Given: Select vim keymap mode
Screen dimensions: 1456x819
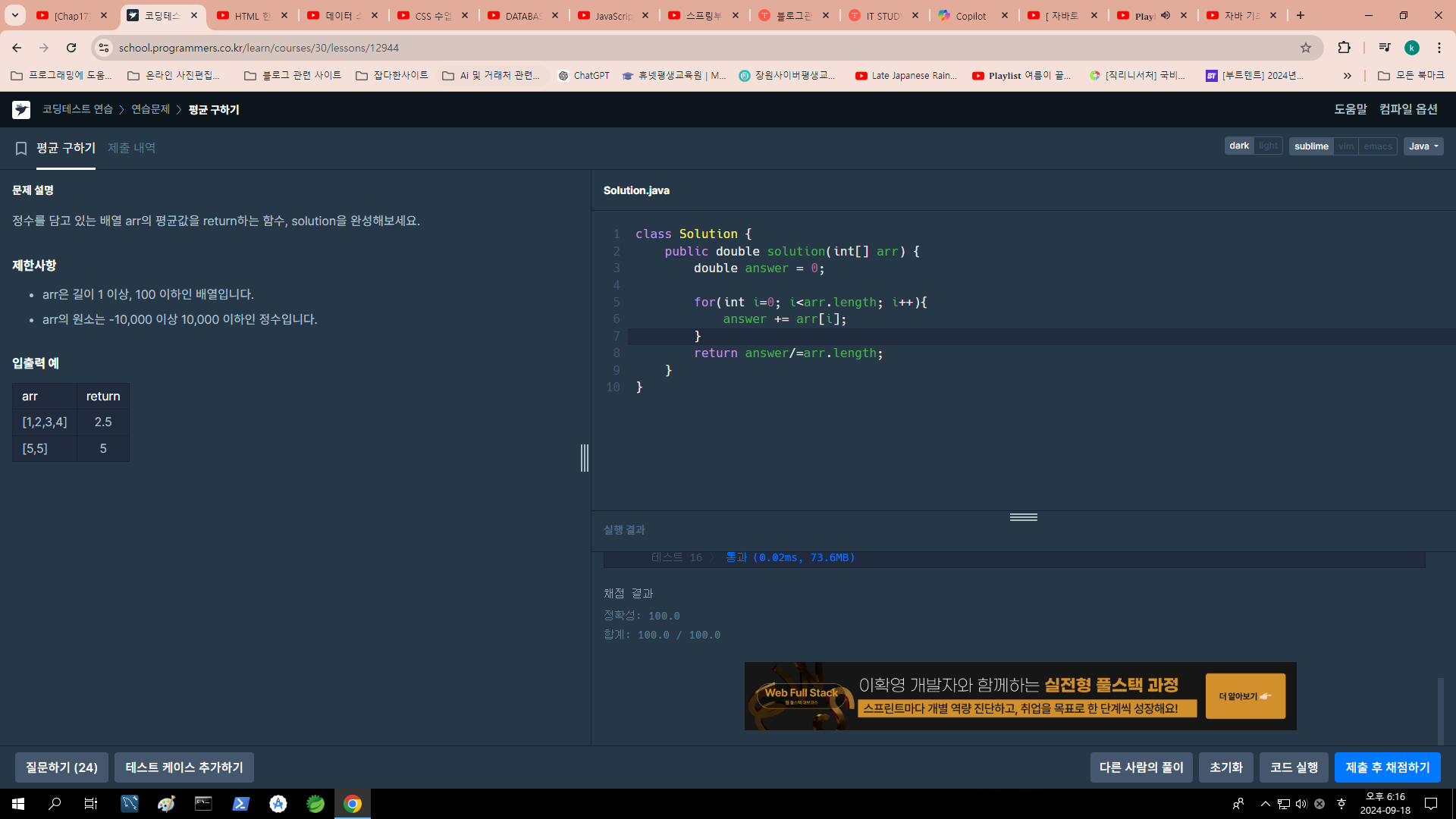Looking at the screenshot, I should [x=1346, y=146].
